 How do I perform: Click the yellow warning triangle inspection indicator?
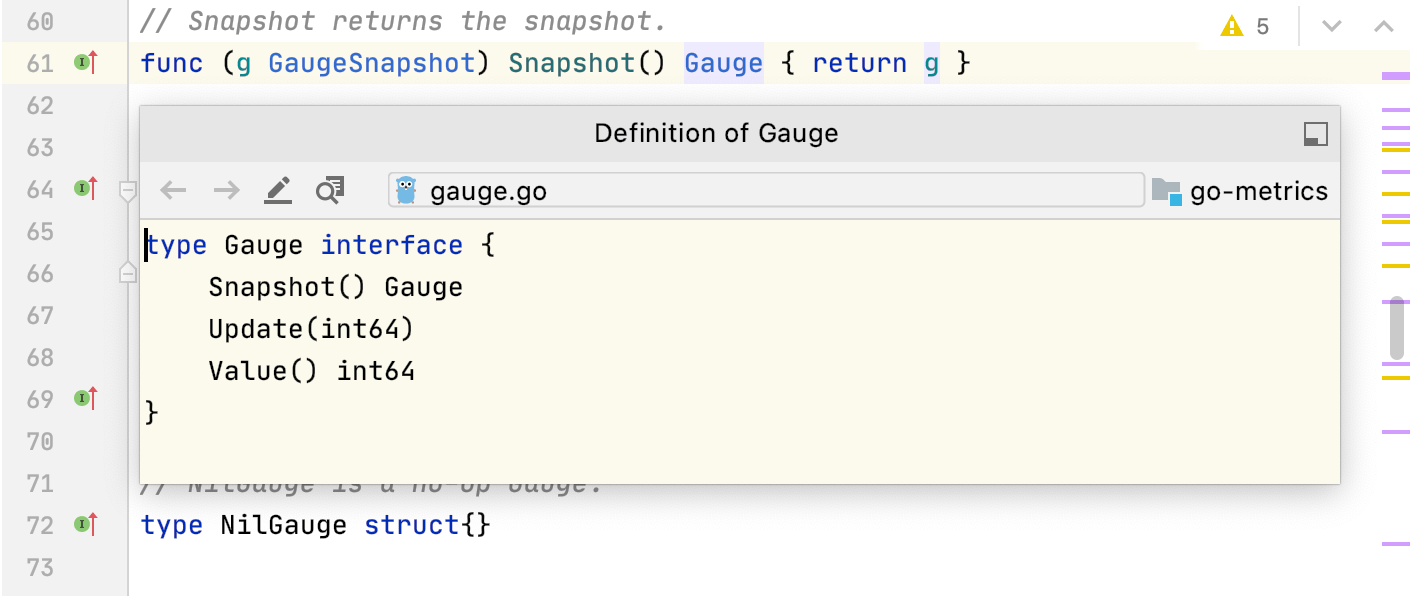tap(1232, 27)
